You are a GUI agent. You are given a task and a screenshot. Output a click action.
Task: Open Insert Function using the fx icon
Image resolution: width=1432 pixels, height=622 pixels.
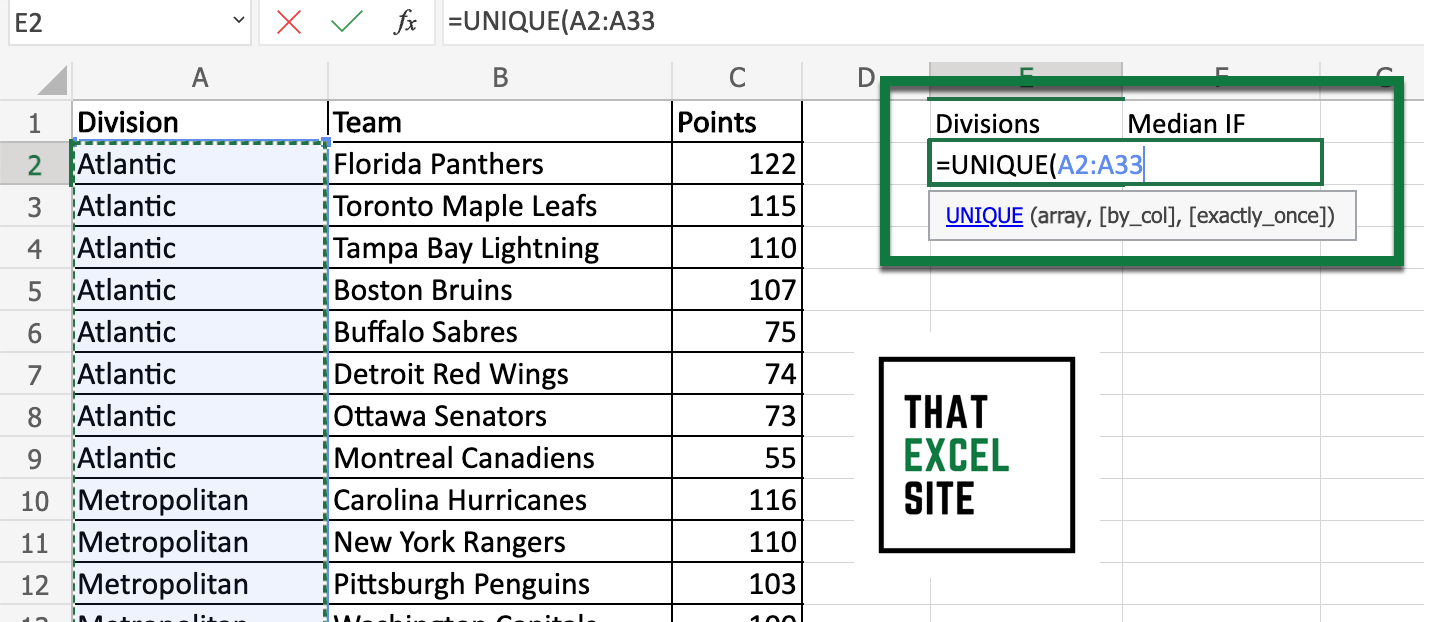pos(404,22)
